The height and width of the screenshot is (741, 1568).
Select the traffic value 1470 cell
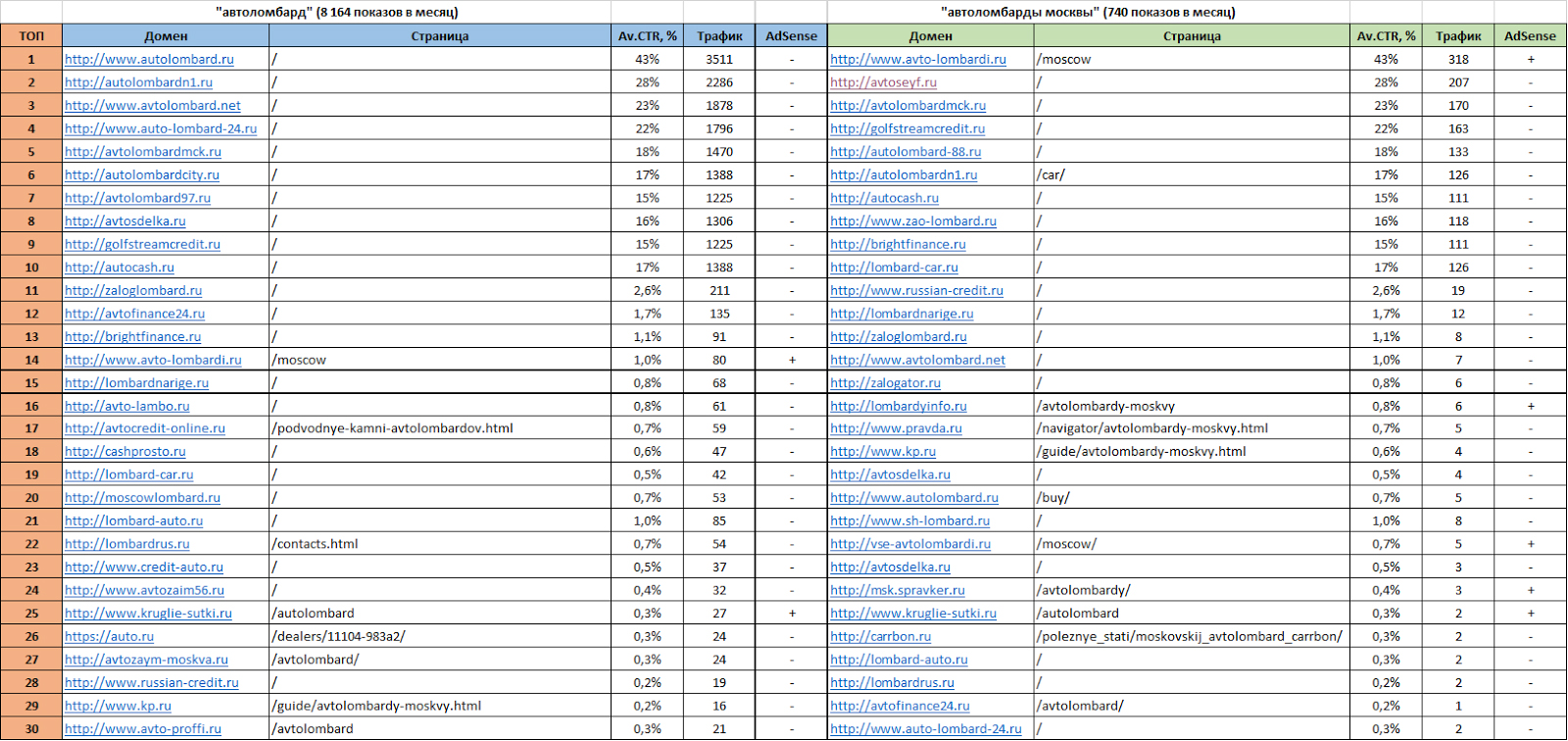(x=719, y=152)
